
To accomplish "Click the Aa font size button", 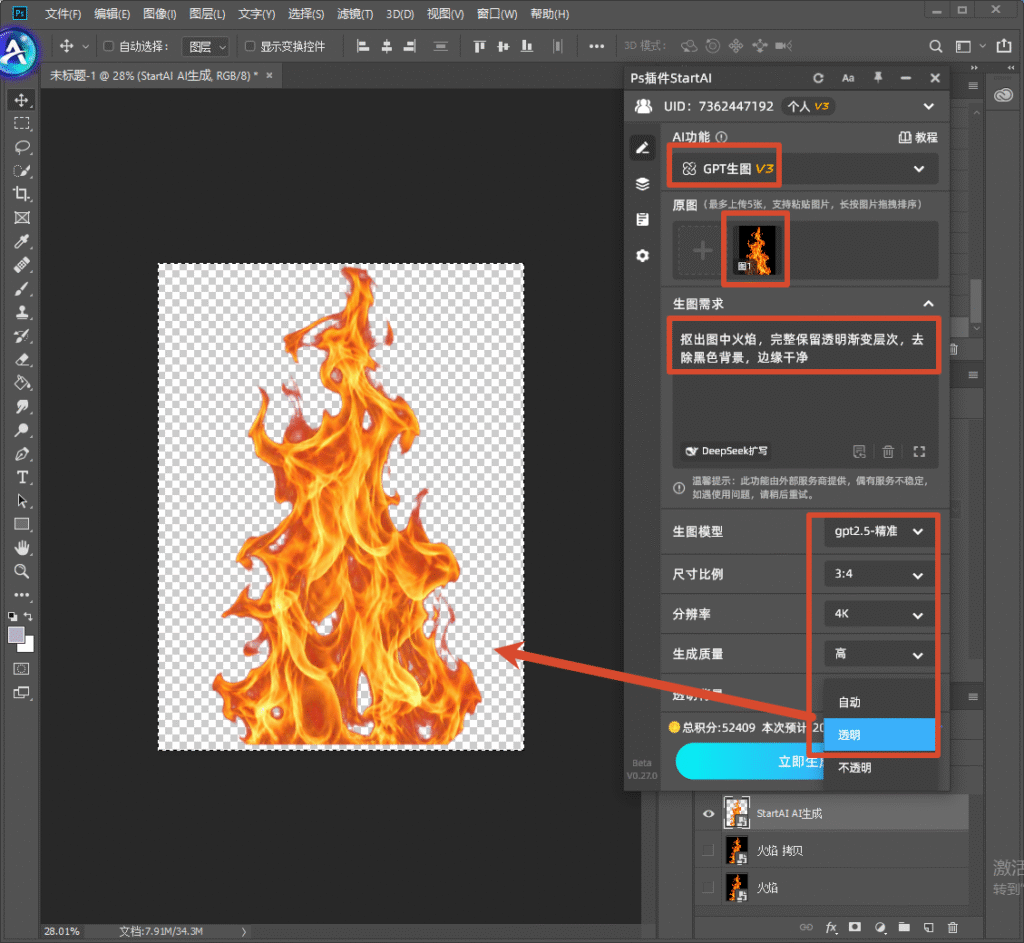I will pos(848,78).
